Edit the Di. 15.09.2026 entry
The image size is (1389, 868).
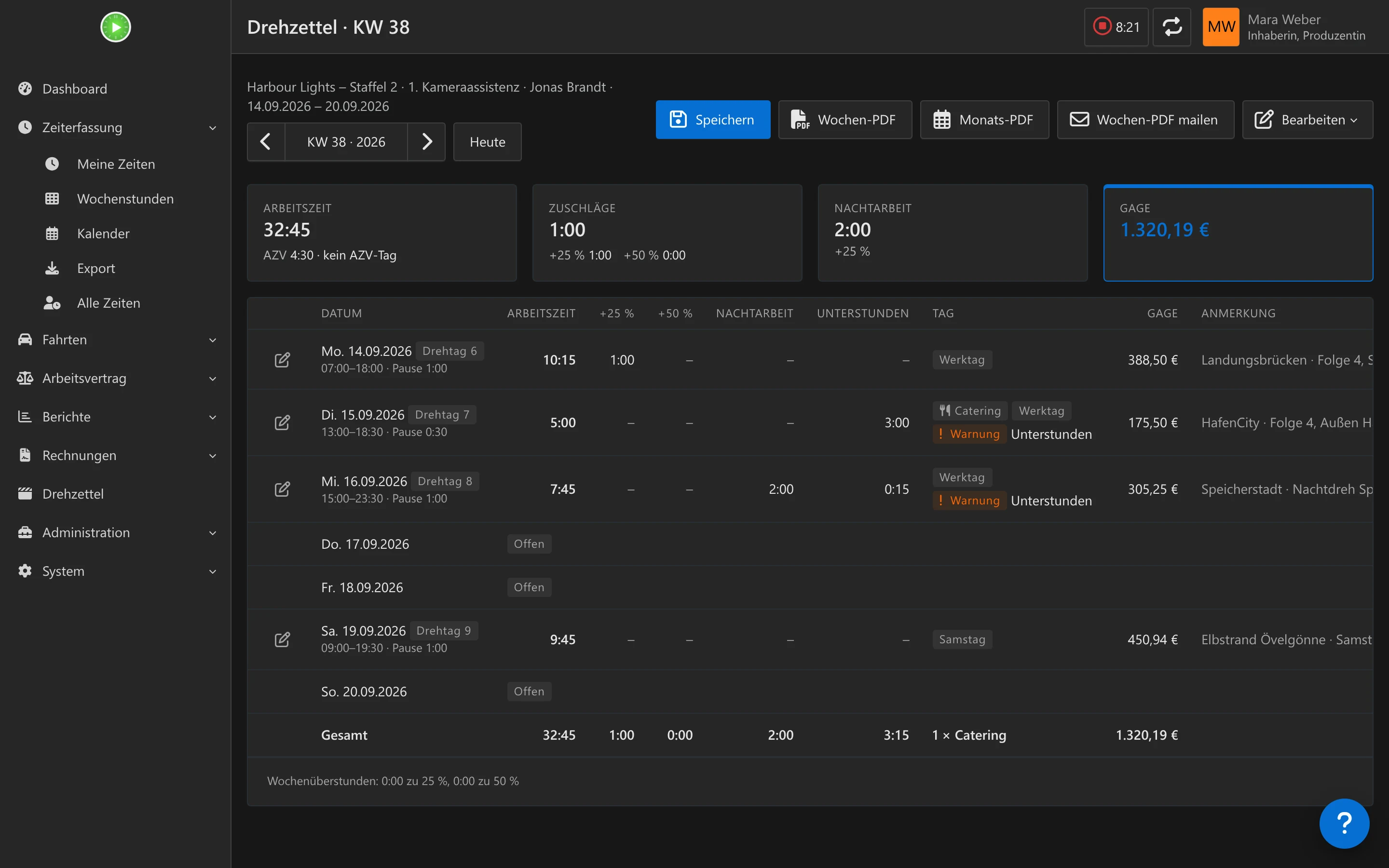coord(282,423)
